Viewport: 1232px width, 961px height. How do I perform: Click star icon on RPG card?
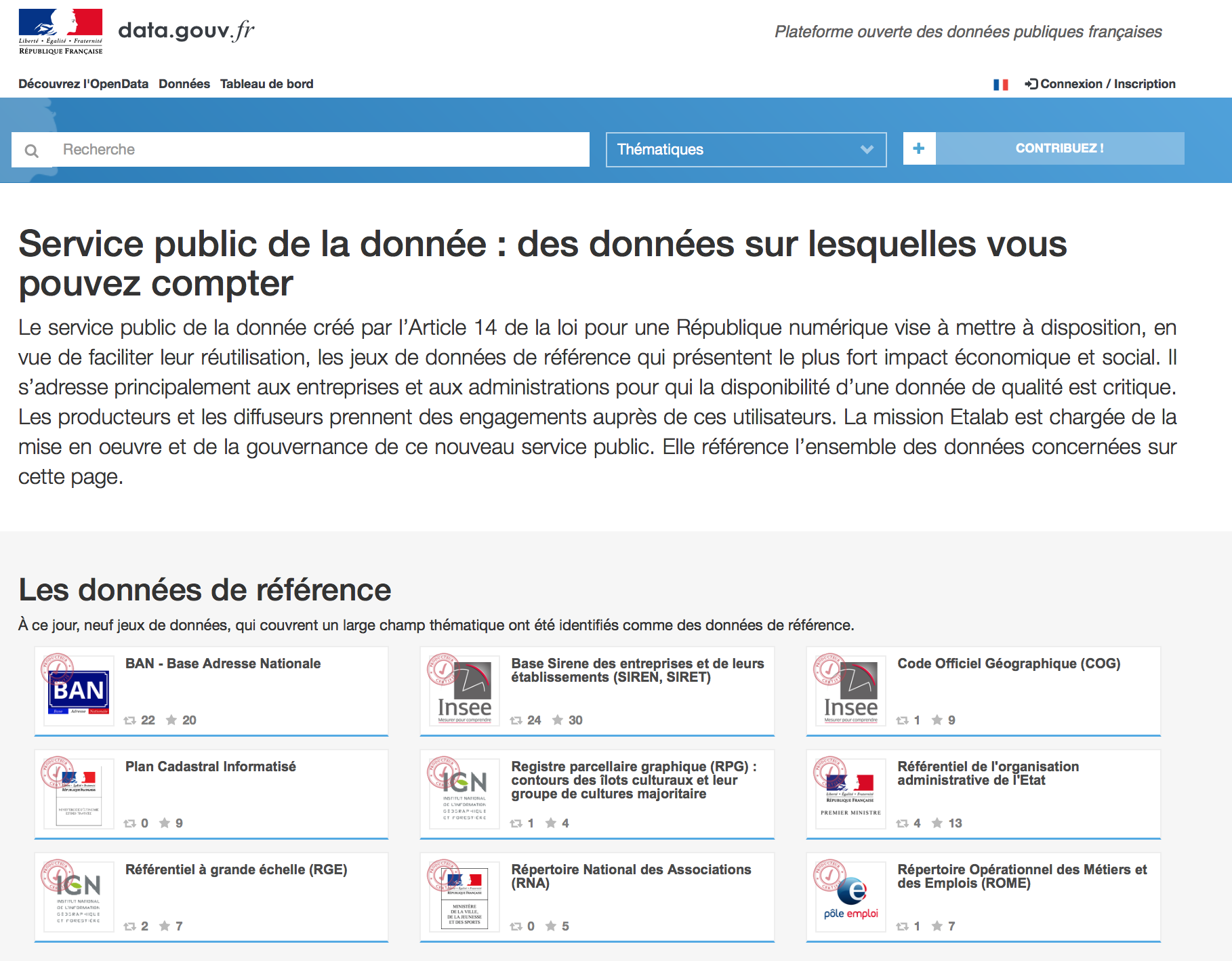pyautogui.click(x=551, y=823)
